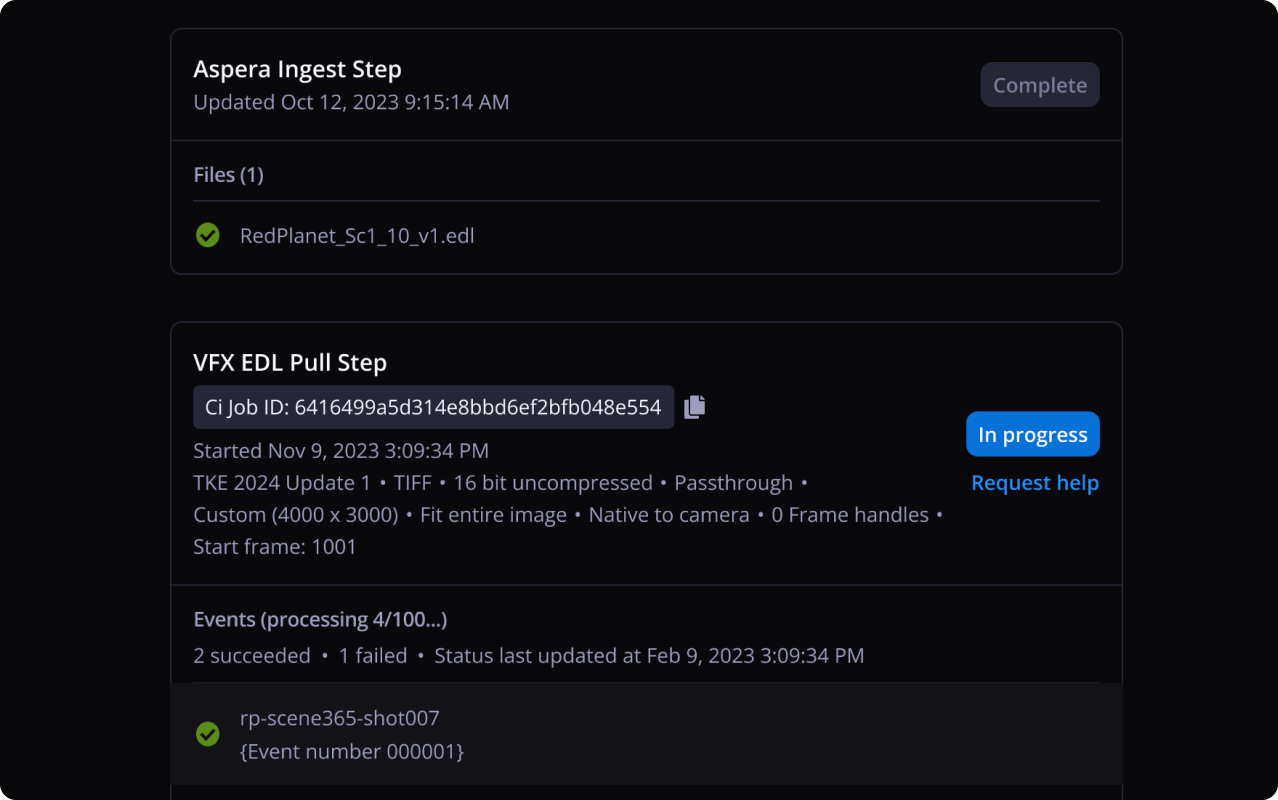Select the RedPlanet_Sc1_10_v1.edl file name
Viewport: 1278px width, 800px height.
357,236
